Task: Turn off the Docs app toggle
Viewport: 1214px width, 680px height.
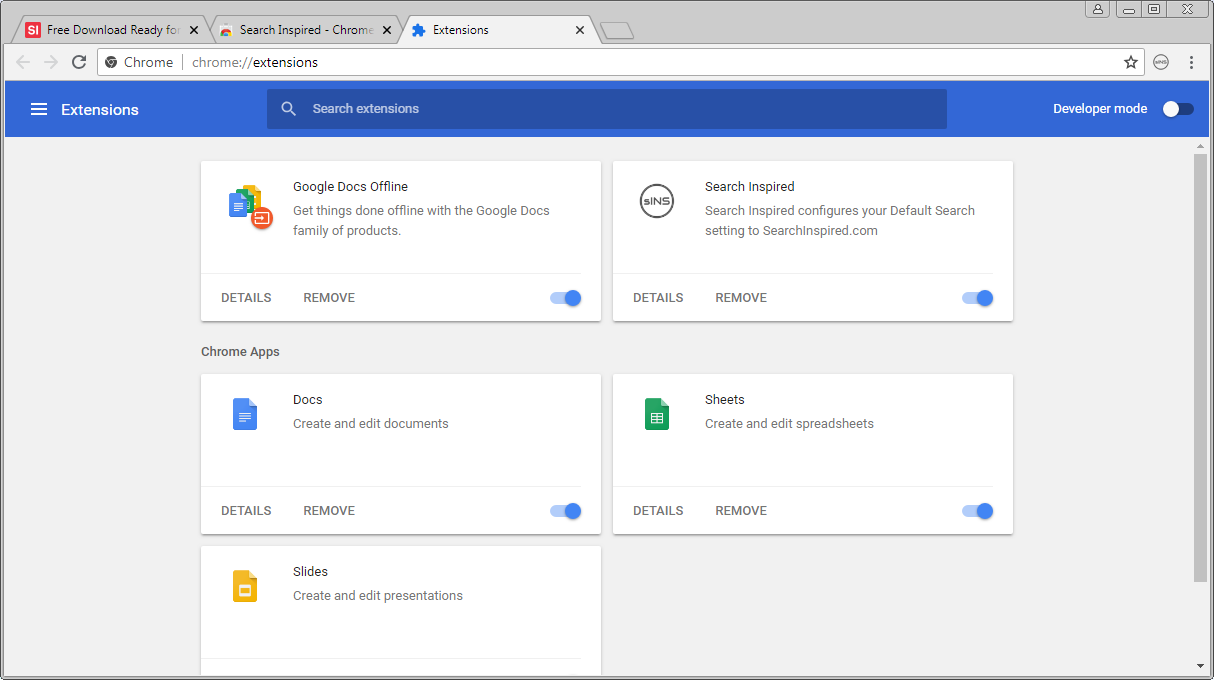Action: coord(566,511)
